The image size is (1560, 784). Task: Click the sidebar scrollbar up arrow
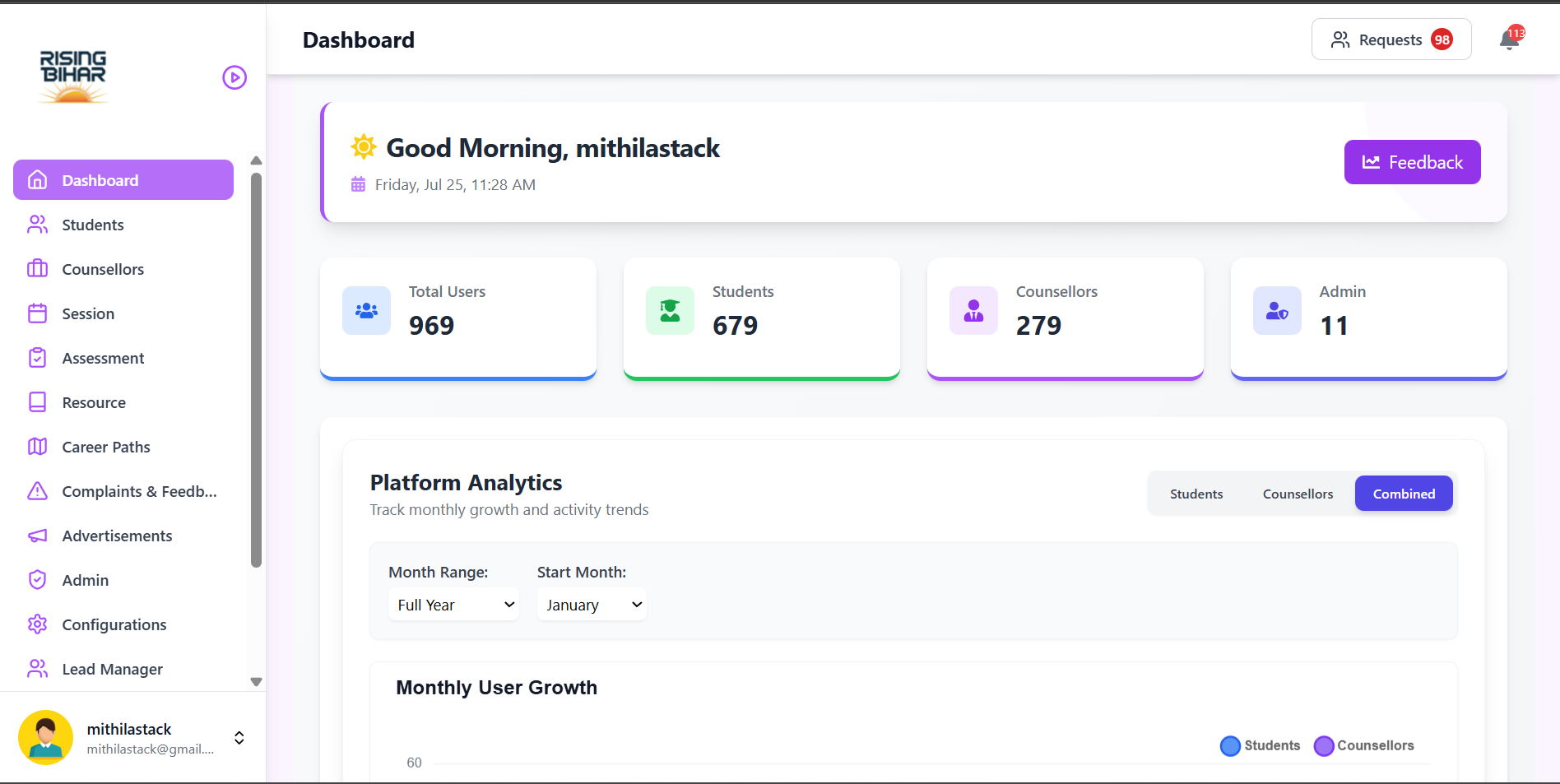pyautogui.click(x=256, y=160)
